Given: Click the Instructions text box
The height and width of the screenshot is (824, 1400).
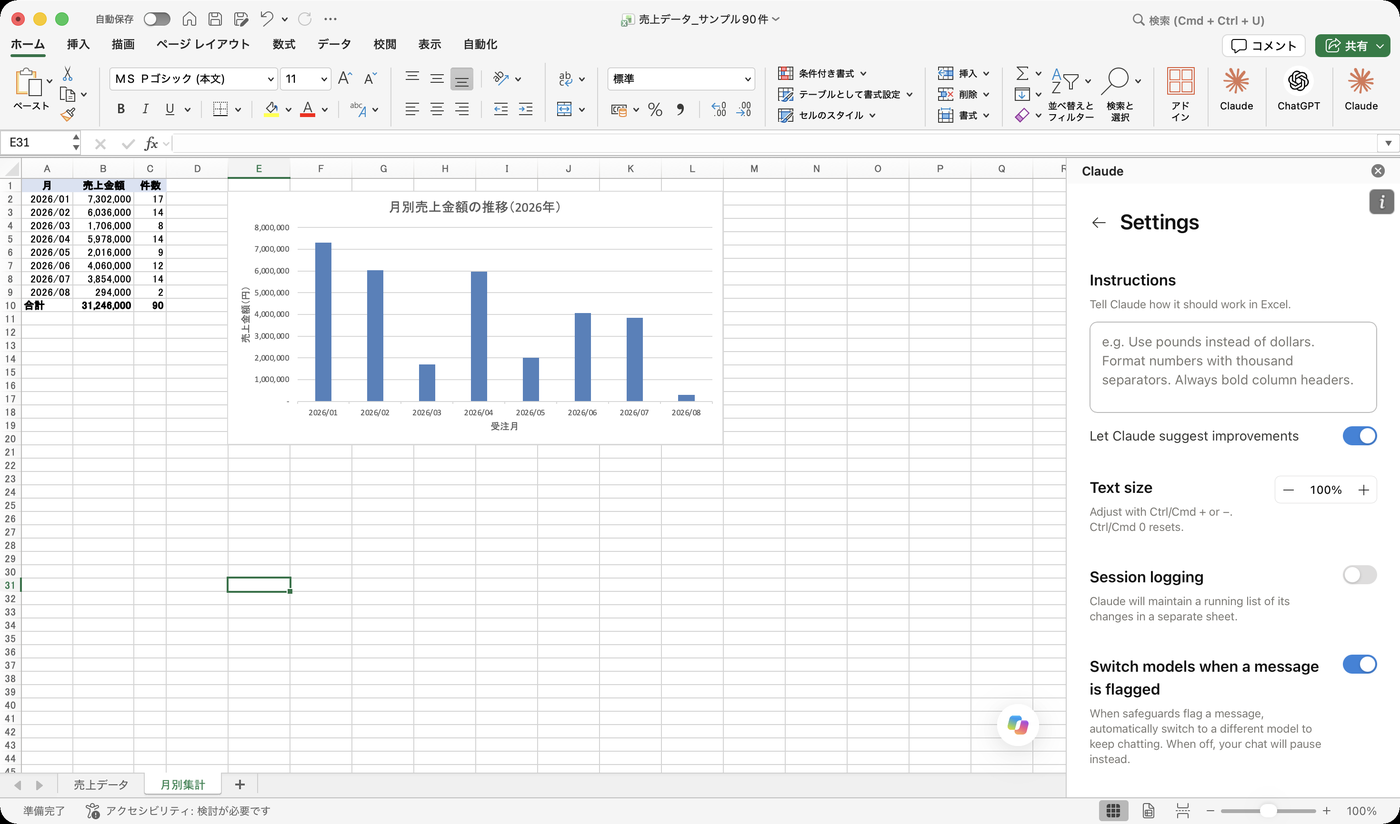Looking at the screenshot, I should [1233, 367].
